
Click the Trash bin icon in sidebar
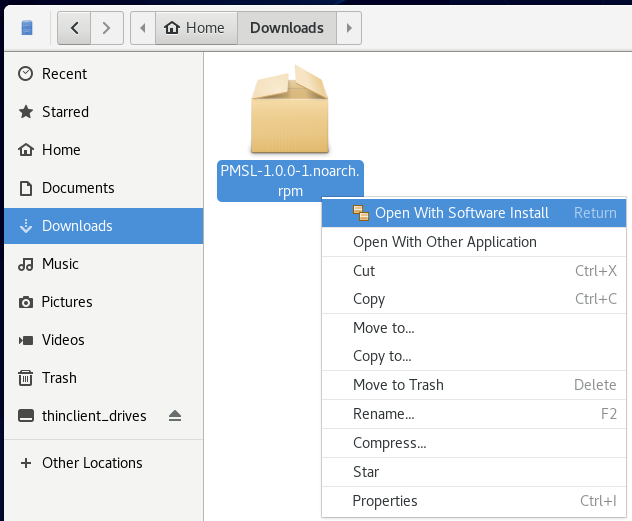(x=27, y=378)
